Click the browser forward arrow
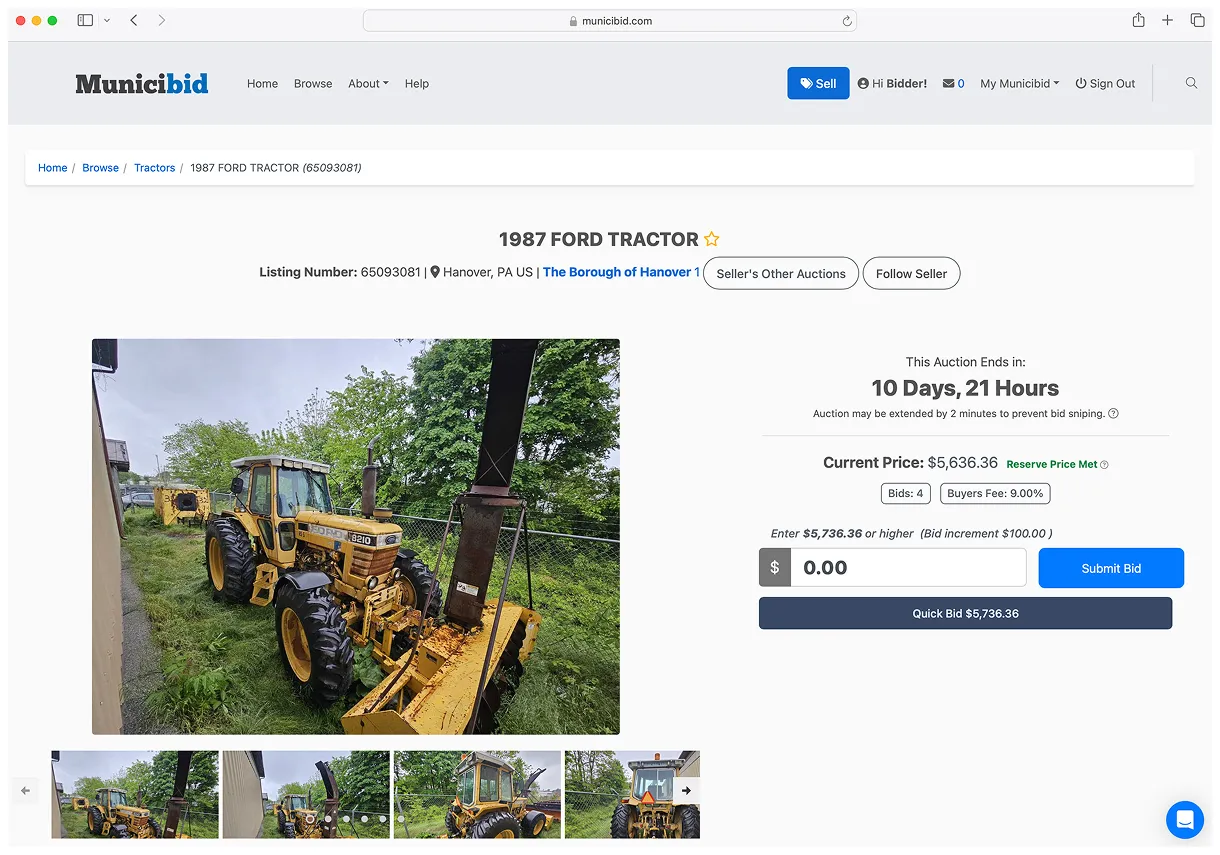Viewport: 1220px width, 855px height. 162,20
